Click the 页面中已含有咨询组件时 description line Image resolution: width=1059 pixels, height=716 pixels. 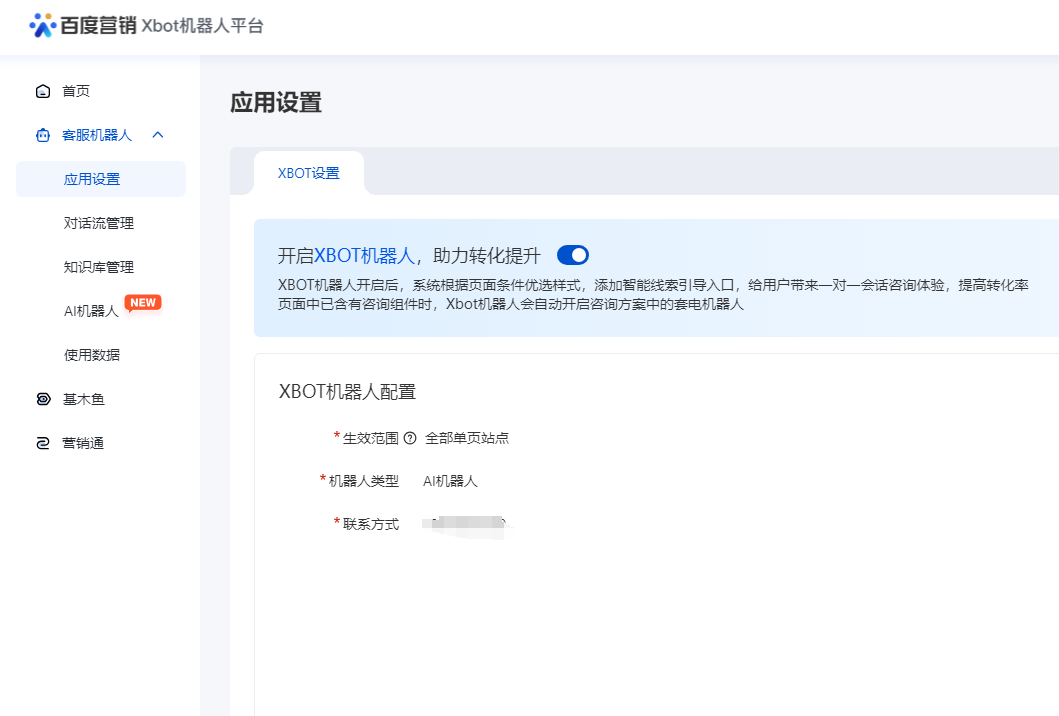tap(511, 304)
